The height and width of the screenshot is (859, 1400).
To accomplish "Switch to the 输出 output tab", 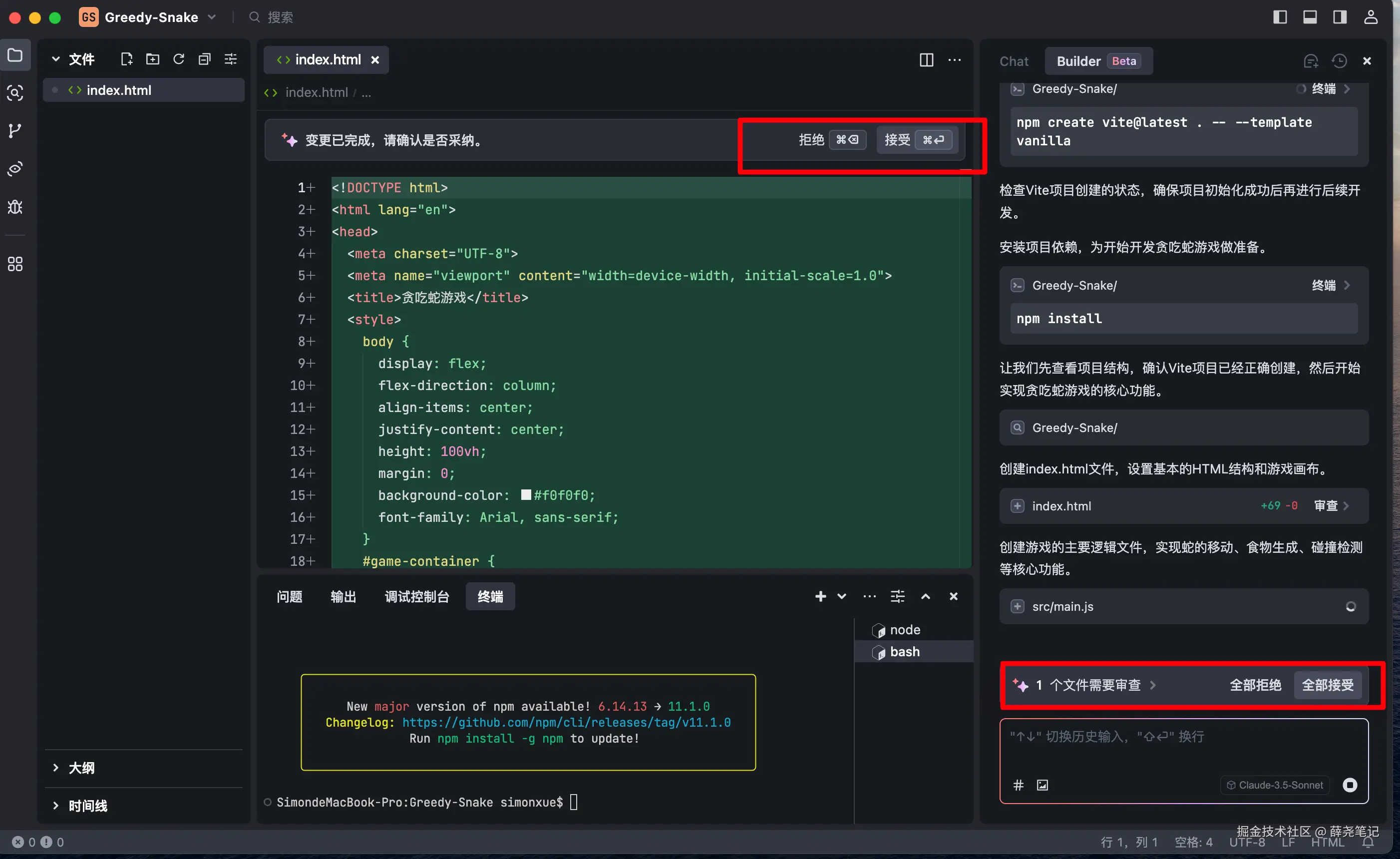I will click(343, 596).
